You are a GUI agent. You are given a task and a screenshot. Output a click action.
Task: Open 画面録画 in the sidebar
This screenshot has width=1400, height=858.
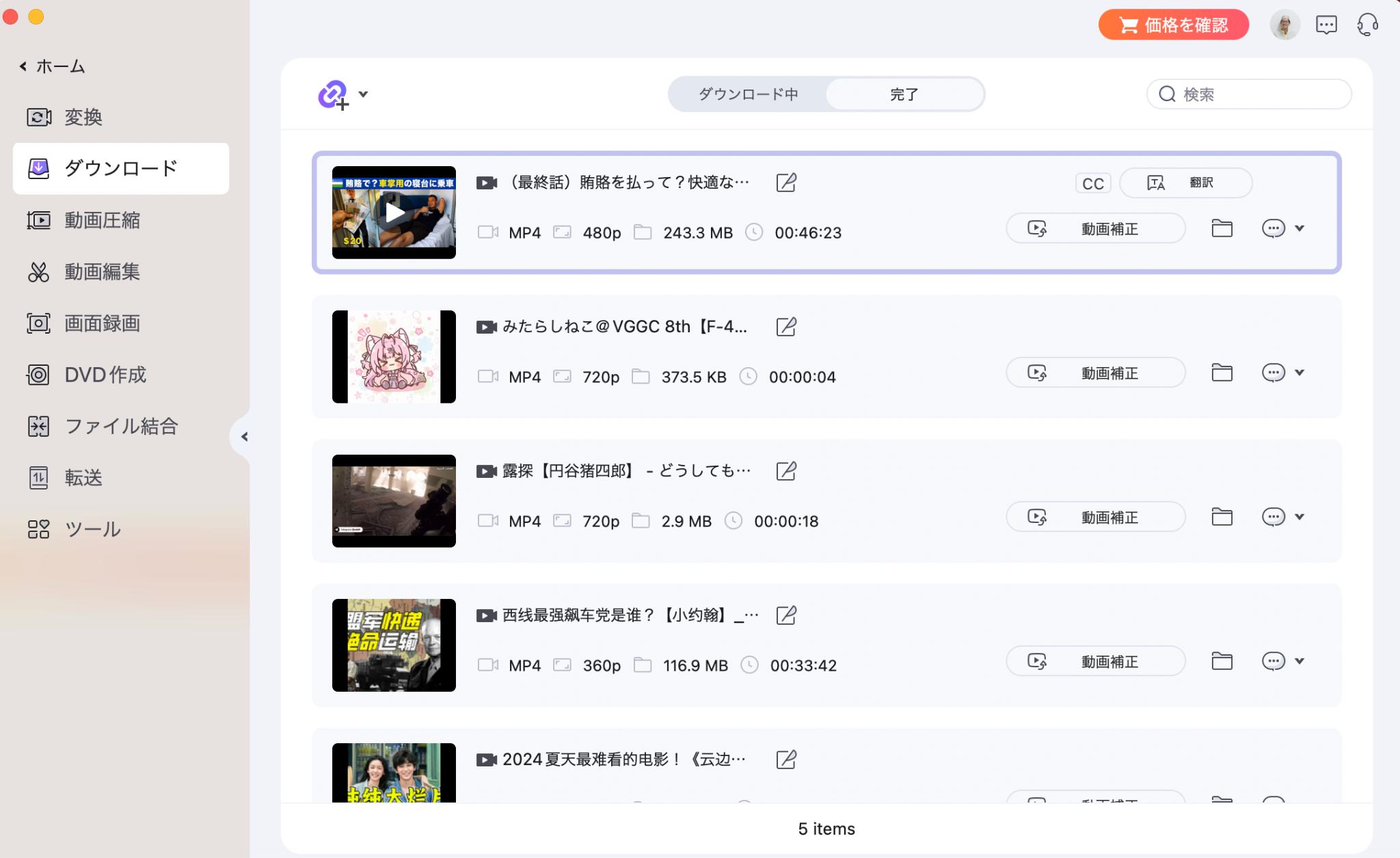pos(121,323)
